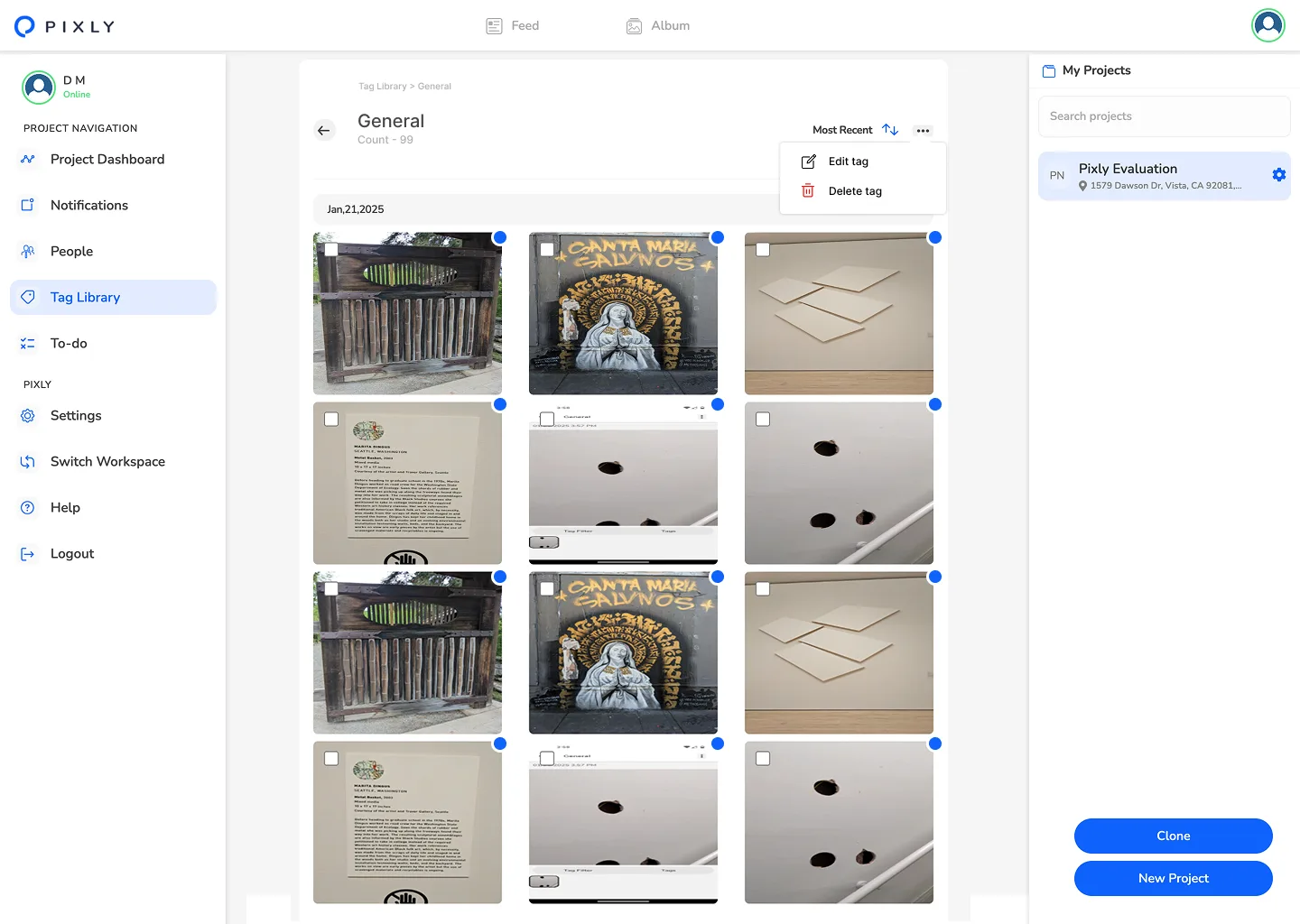
Task: Click the My Projects header icon
Action: 1049,71
